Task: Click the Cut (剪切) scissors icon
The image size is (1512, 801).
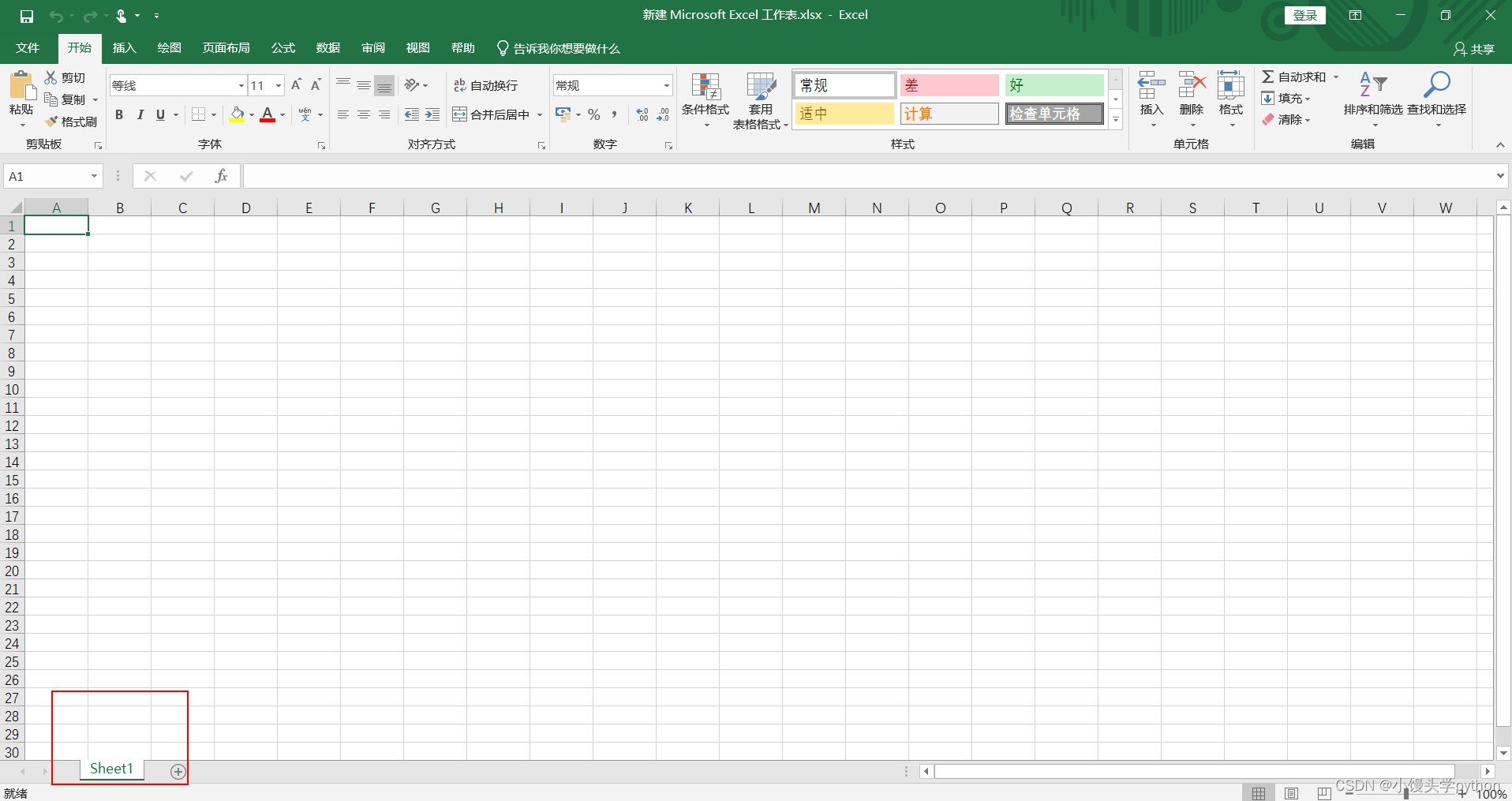Action: [x=51, y=77]
